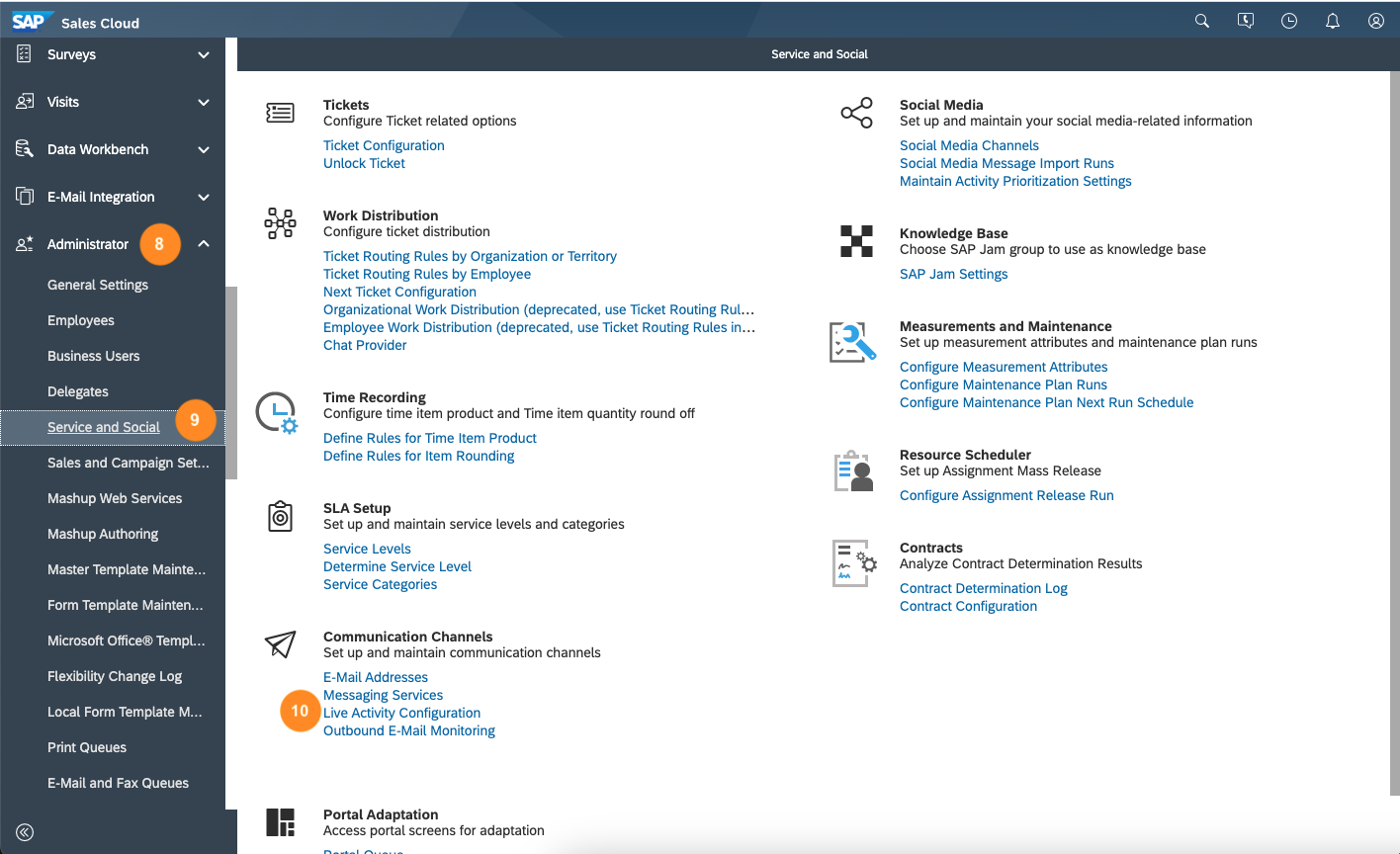Open Employees in sidebar
Screen dimensions: 1400x854
81,320
